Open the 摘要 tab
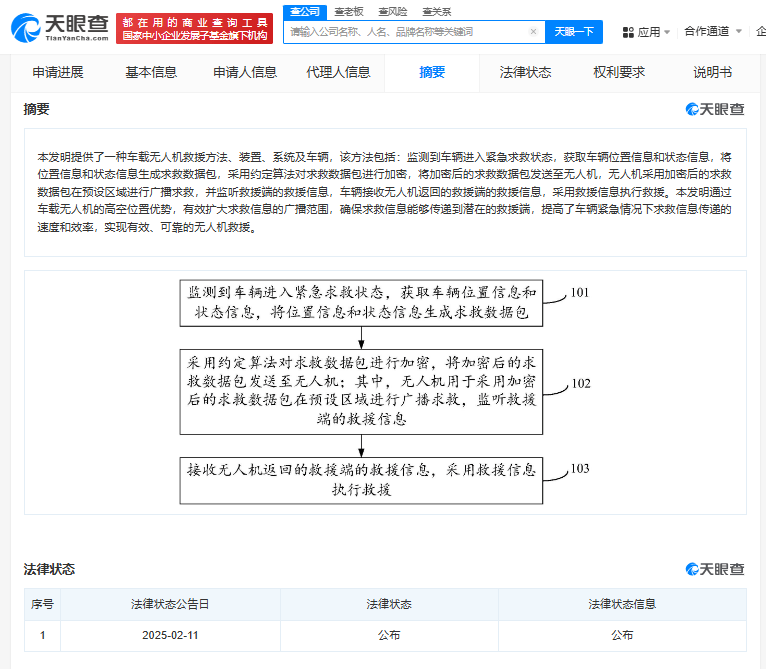The image size is (766, 669). click(432, 72)
